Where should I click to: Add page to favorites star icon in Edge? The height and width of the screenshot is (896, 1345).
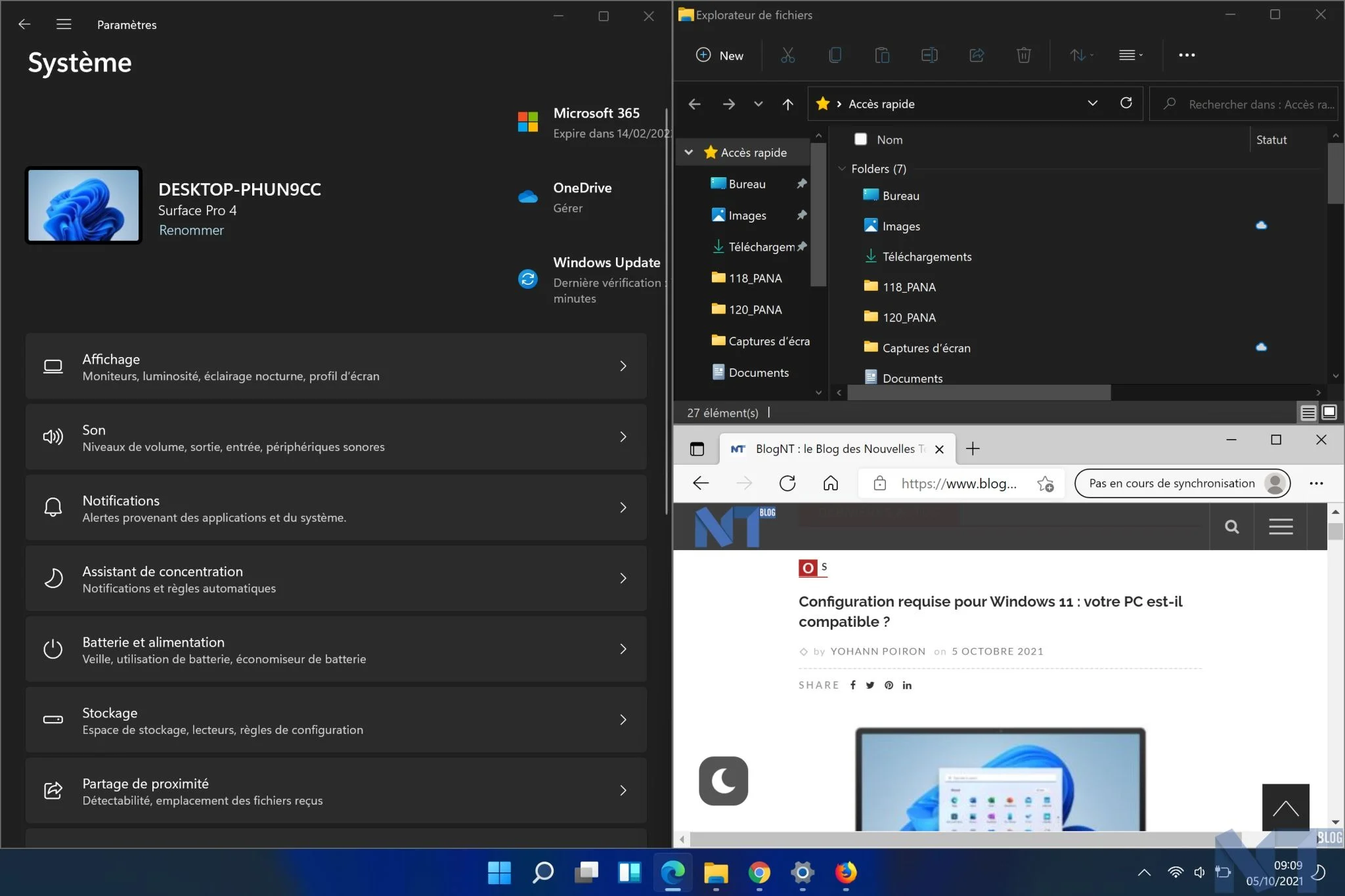(x=1045, y=484)
